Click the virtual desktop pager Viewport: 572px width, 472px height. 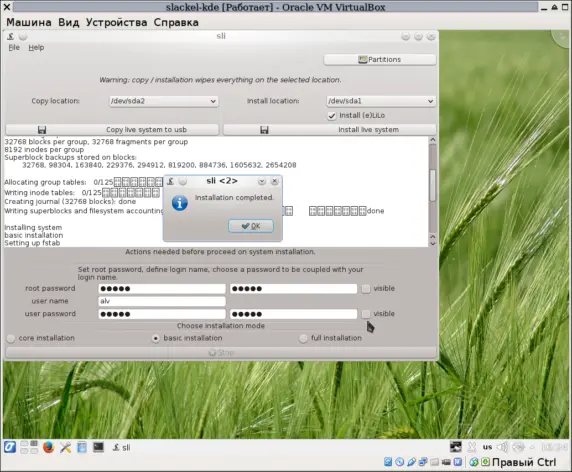(x=29, y=447)
